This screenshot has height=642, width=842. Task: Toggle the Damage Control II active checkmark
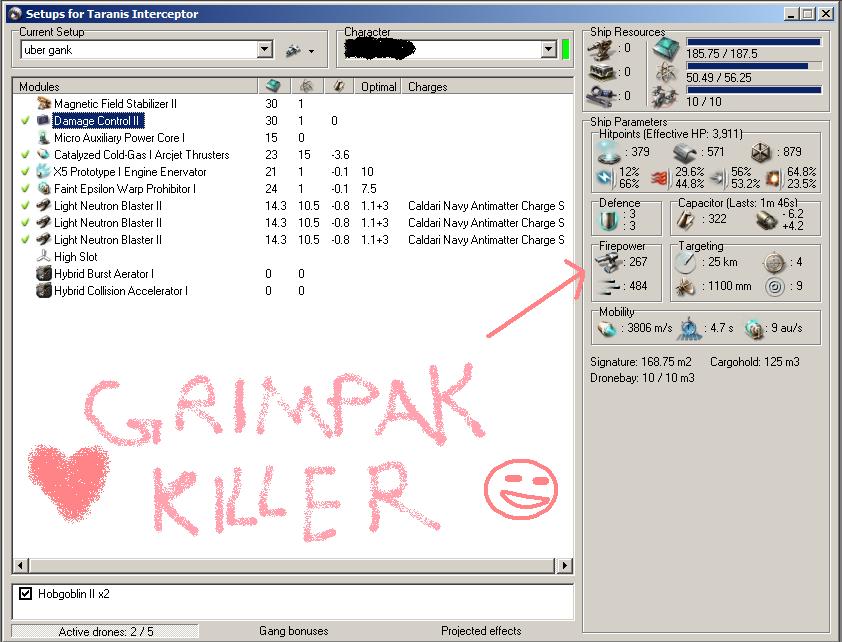[25, 120]
